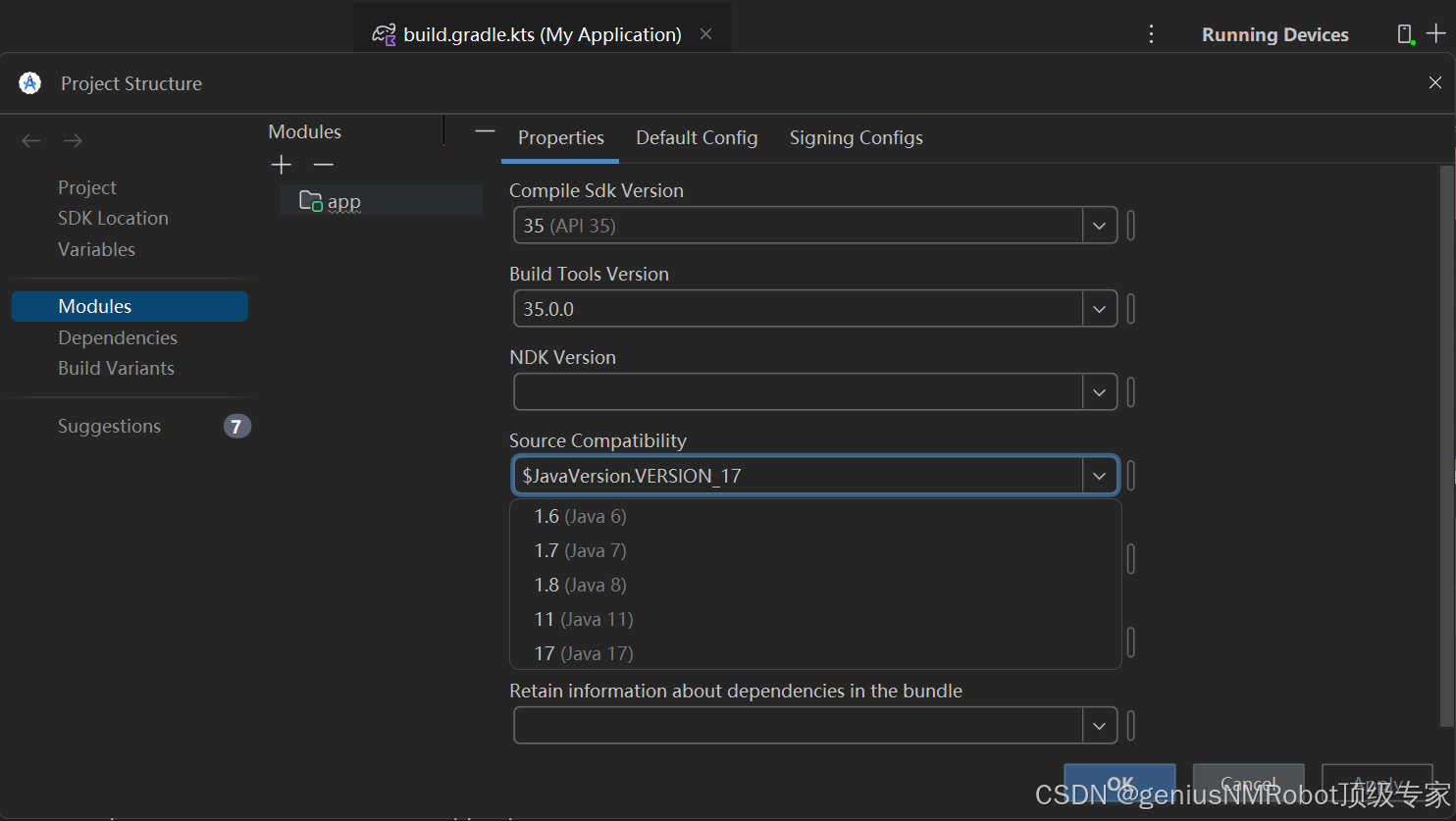Viewport: 1456px width, 821px height.
Task: Click the forward navigation arrow
Action: pyautogui.click(x=73, y=141)
